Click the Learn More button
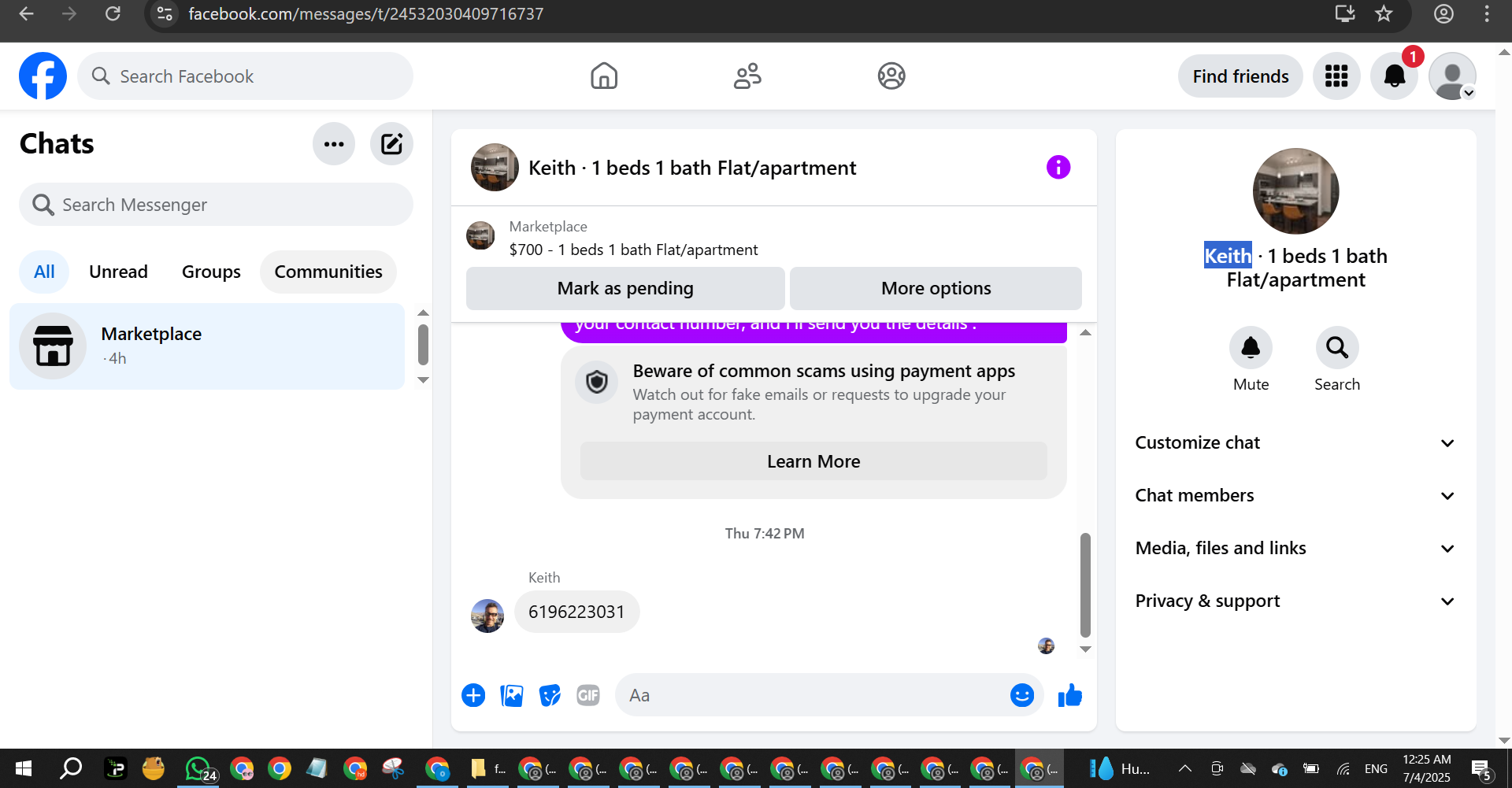Screen dimensions: 1512x788 click(813, 461)
